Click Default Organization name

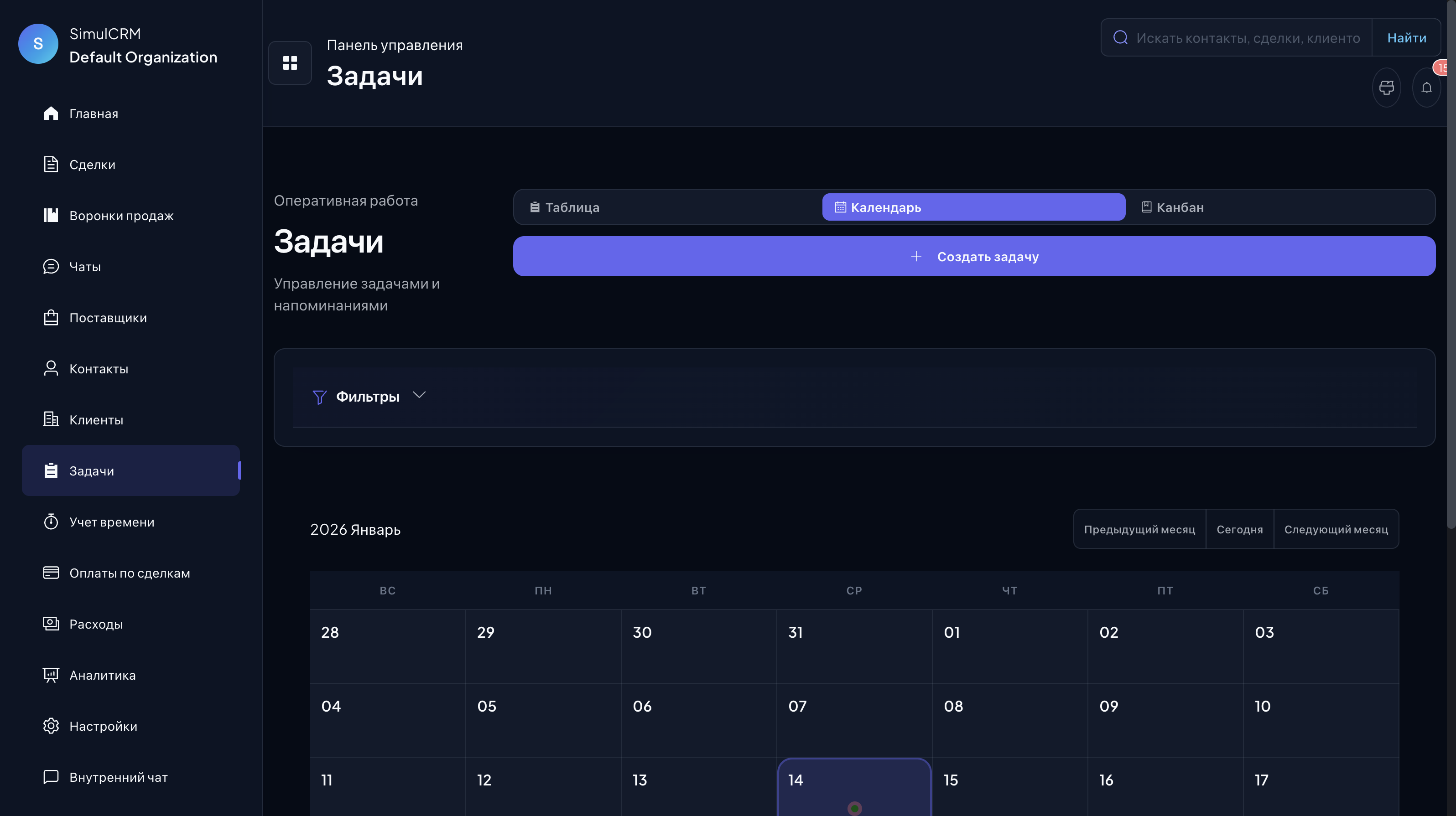[x=143, y=57]
